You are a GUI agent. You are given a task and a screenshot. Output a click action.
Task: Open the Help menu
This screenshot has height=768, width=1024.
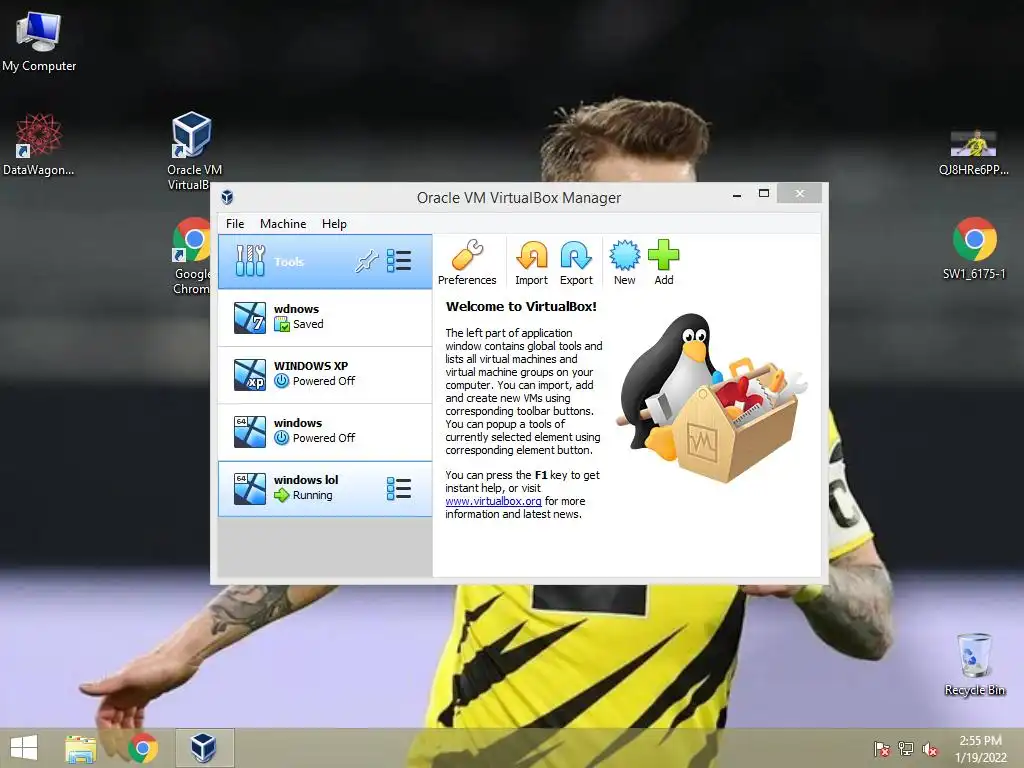coord(334,223)
